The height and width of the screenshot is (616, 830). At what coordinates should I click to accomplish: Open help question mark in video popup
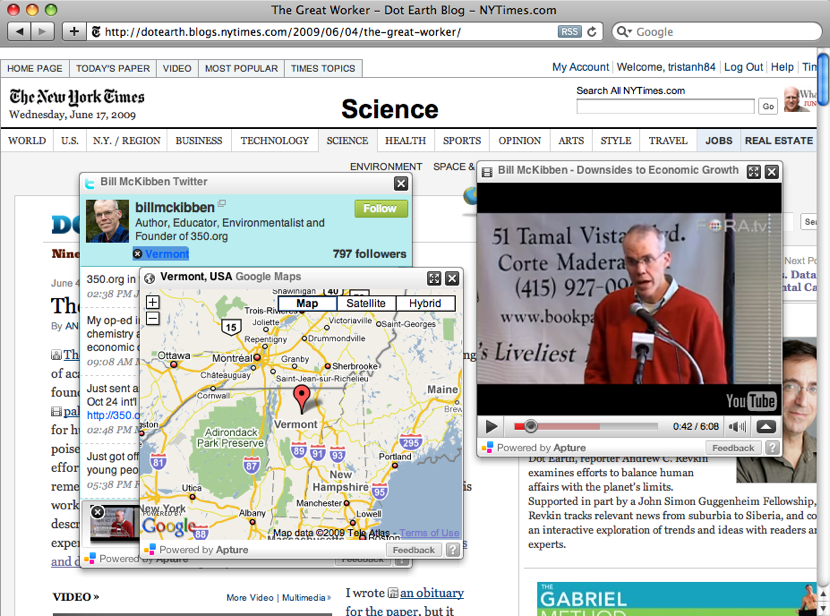point(772,448)
